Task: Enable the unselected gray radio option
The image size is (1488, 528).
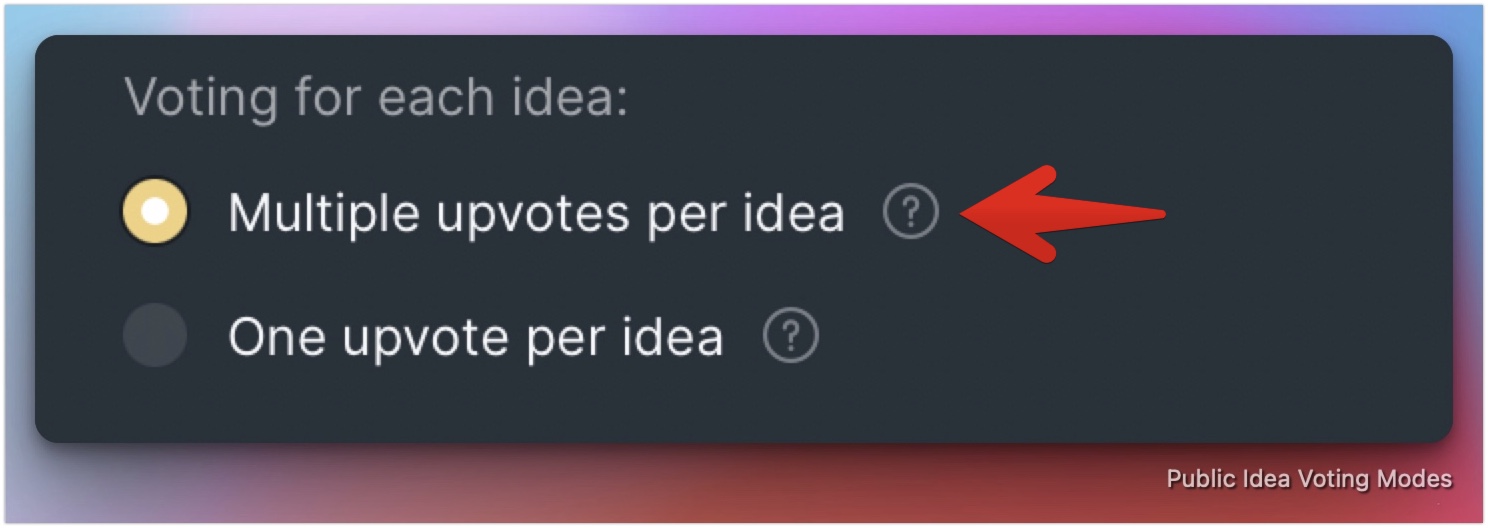Action: pos(155,336)
